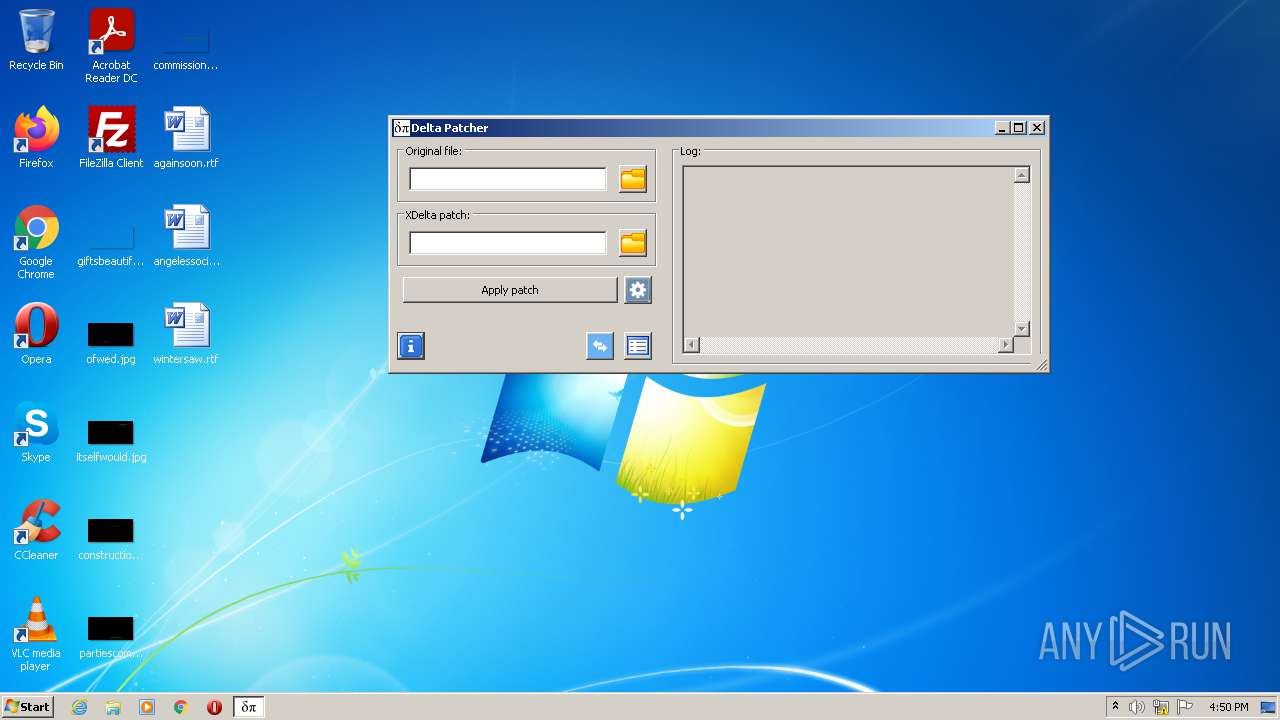The height and width of the screenshot is (720, 1280).
Task: Minimize the Delta Patcher window
Action: 1002,128
